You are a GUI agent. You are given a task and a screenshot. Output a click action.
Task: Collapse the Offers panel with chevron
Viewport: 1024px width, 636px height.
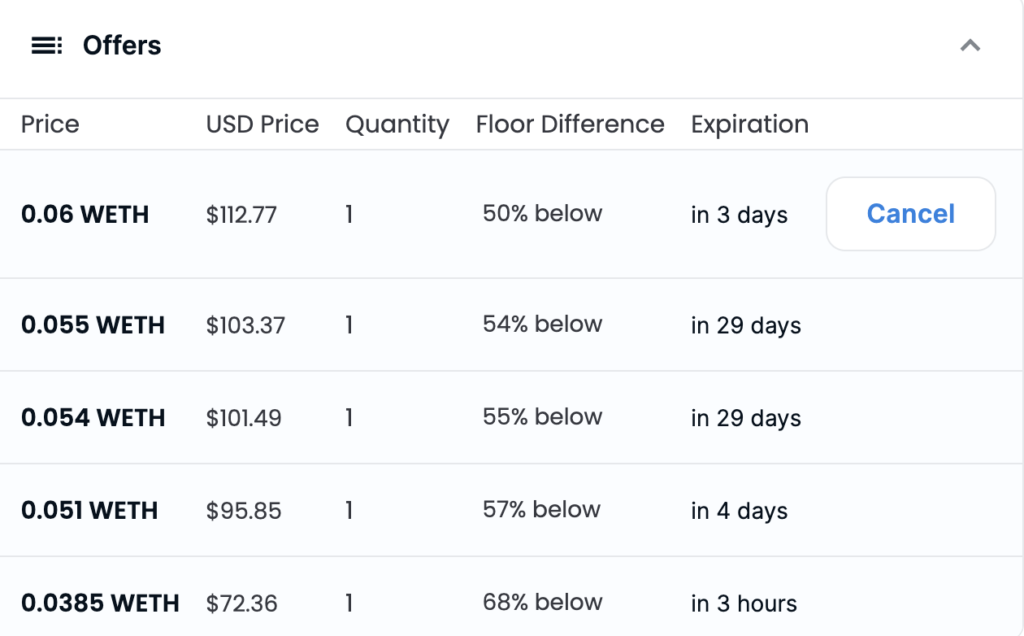(970, 46)
